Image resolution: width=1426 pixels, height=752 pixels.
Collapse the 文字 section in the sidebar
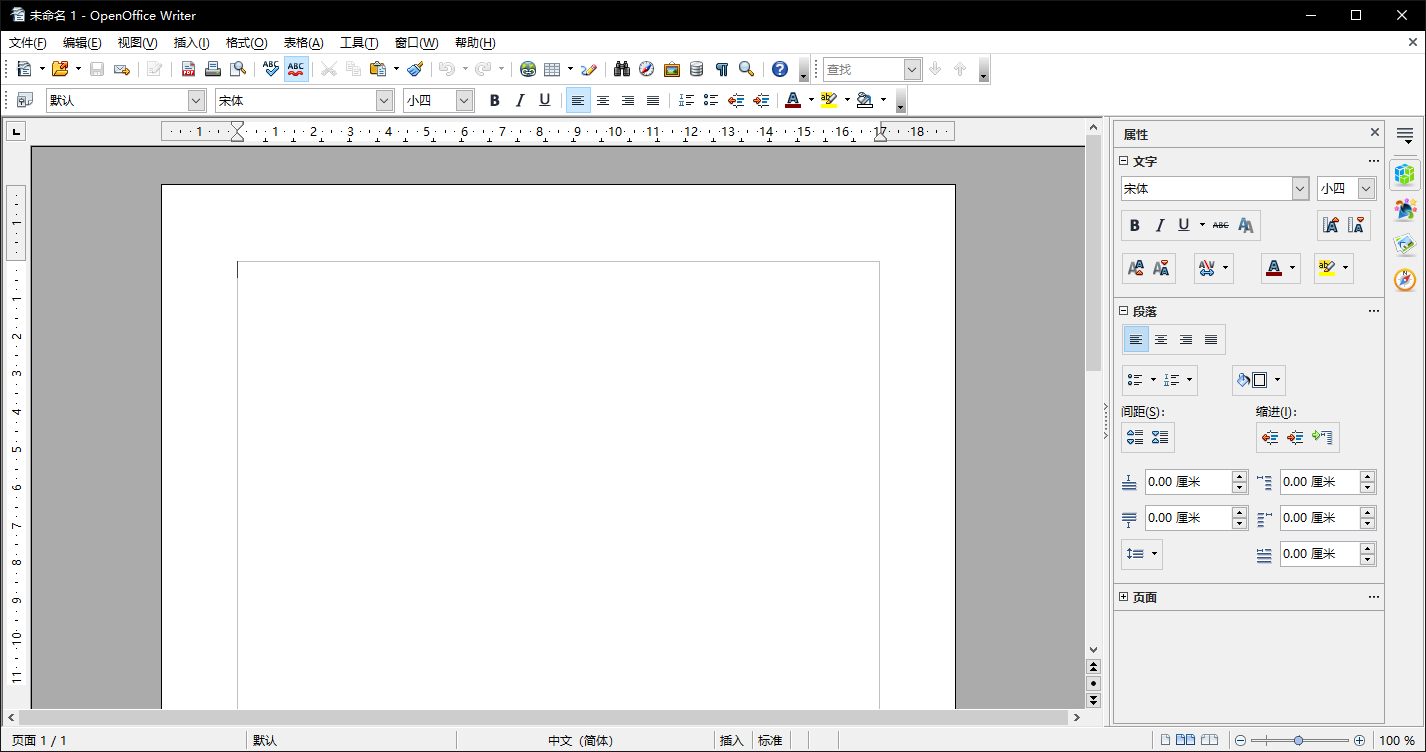coord(1123,161)
